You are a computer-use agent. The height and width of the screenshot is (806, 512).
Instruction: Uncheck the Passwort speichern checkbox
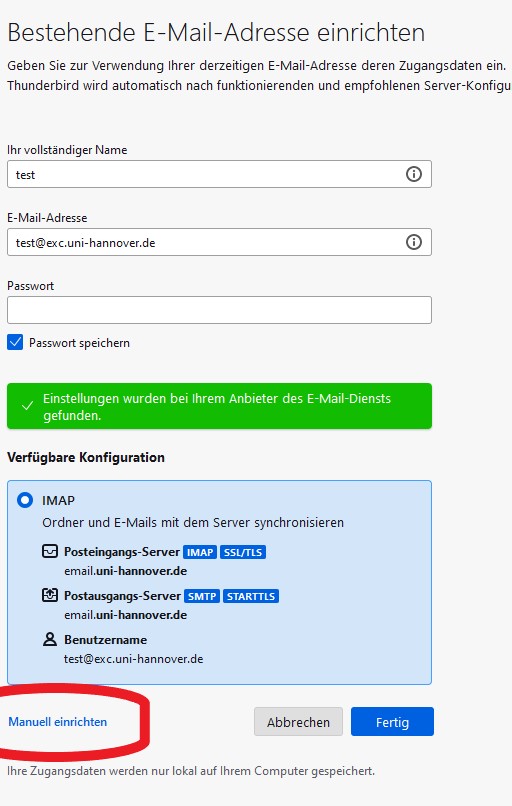click(15, 342)
